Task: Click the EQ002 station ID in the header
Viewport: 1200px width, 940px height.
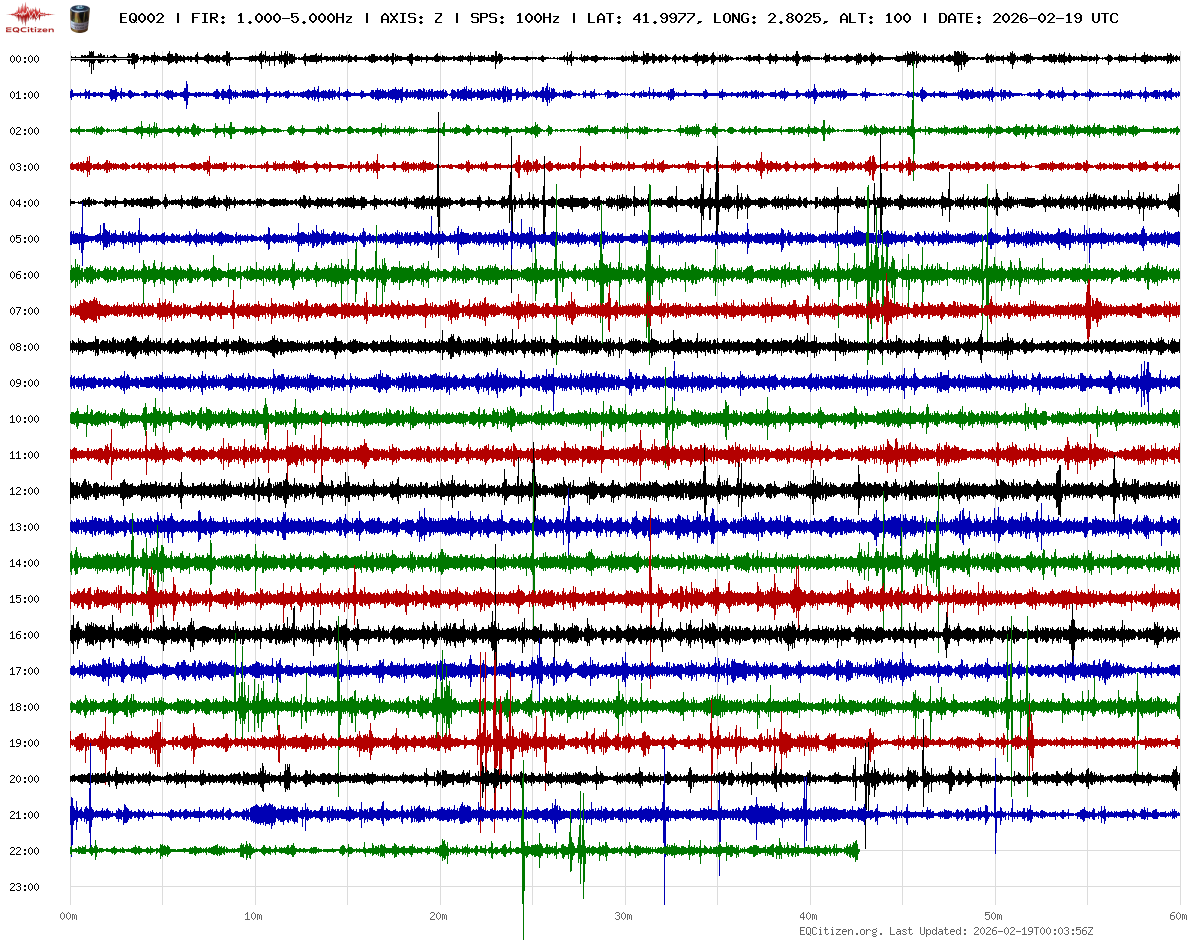Action: click(141, 18)
